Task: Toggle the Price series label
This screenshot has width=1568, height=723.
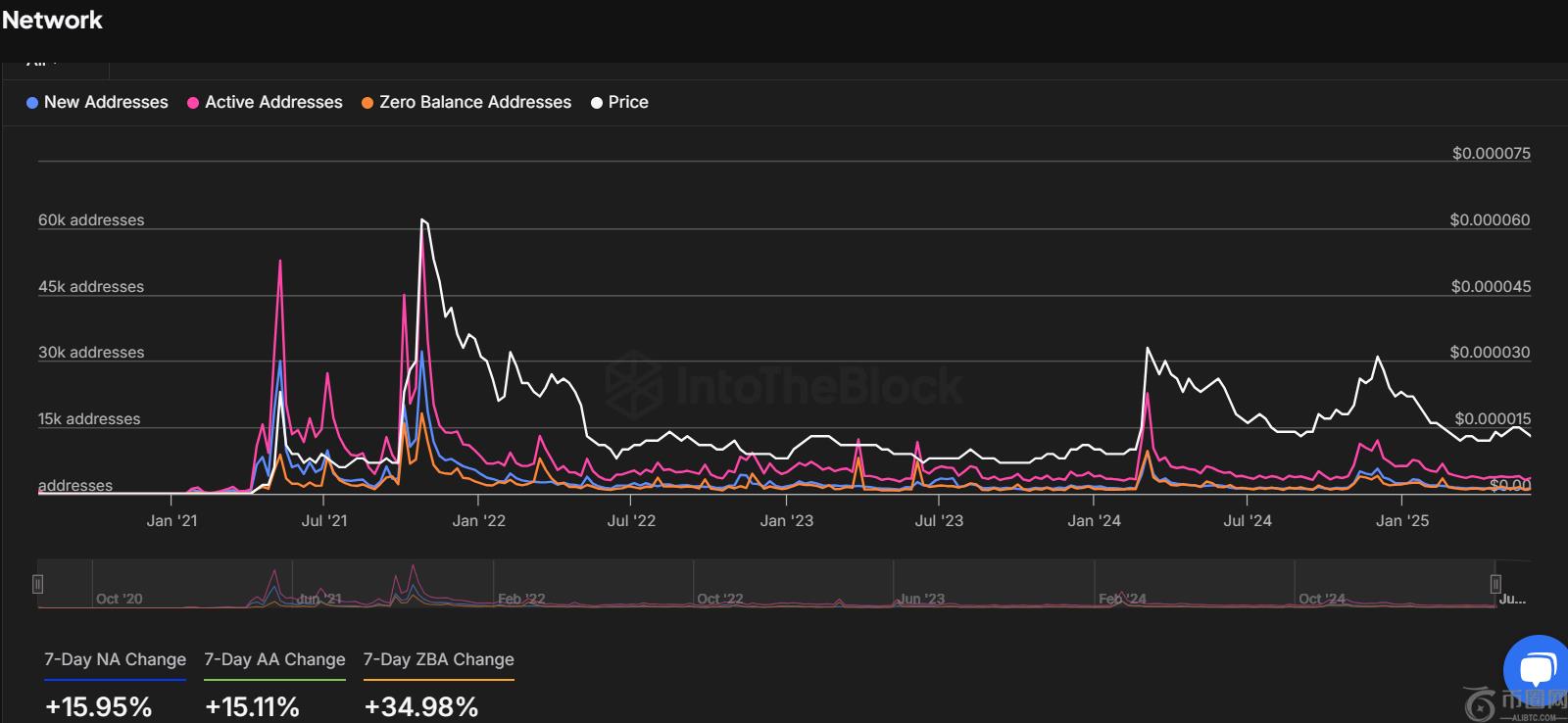Action: pyautogui.click(x=628, y=103)
